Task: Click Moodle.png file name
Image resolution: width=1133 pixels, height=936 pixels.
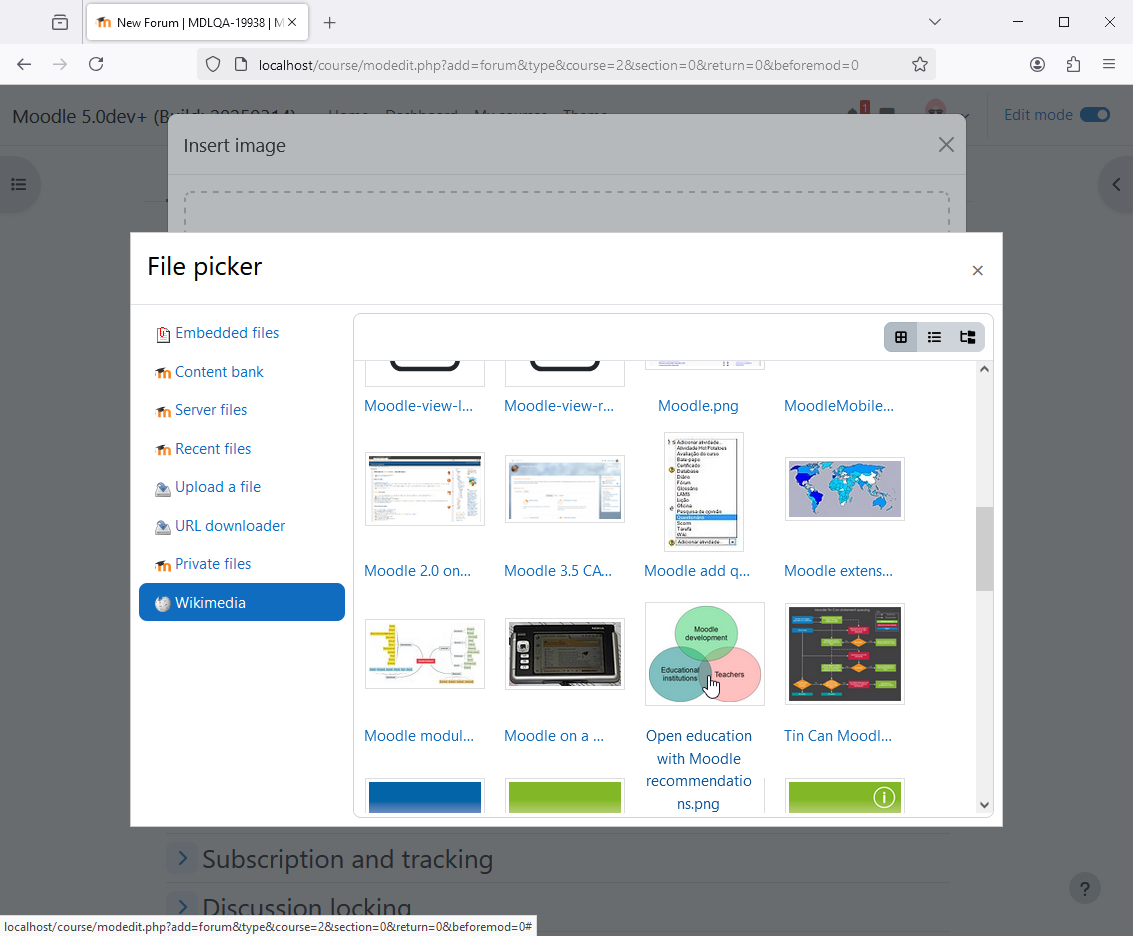Action: coord(698,405)
